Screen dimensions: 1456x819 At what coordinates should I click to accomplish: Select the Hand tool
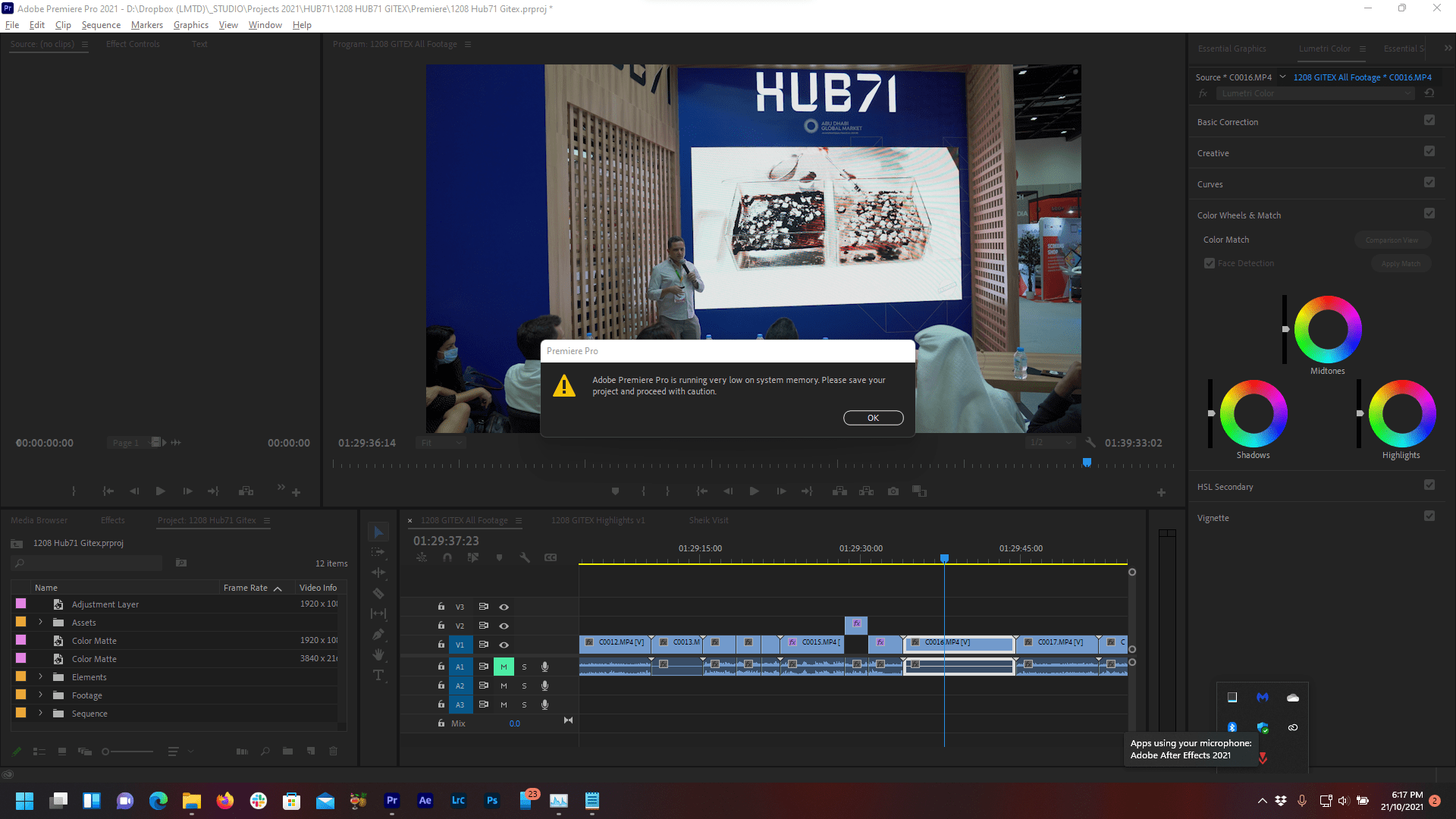(378, 654)
